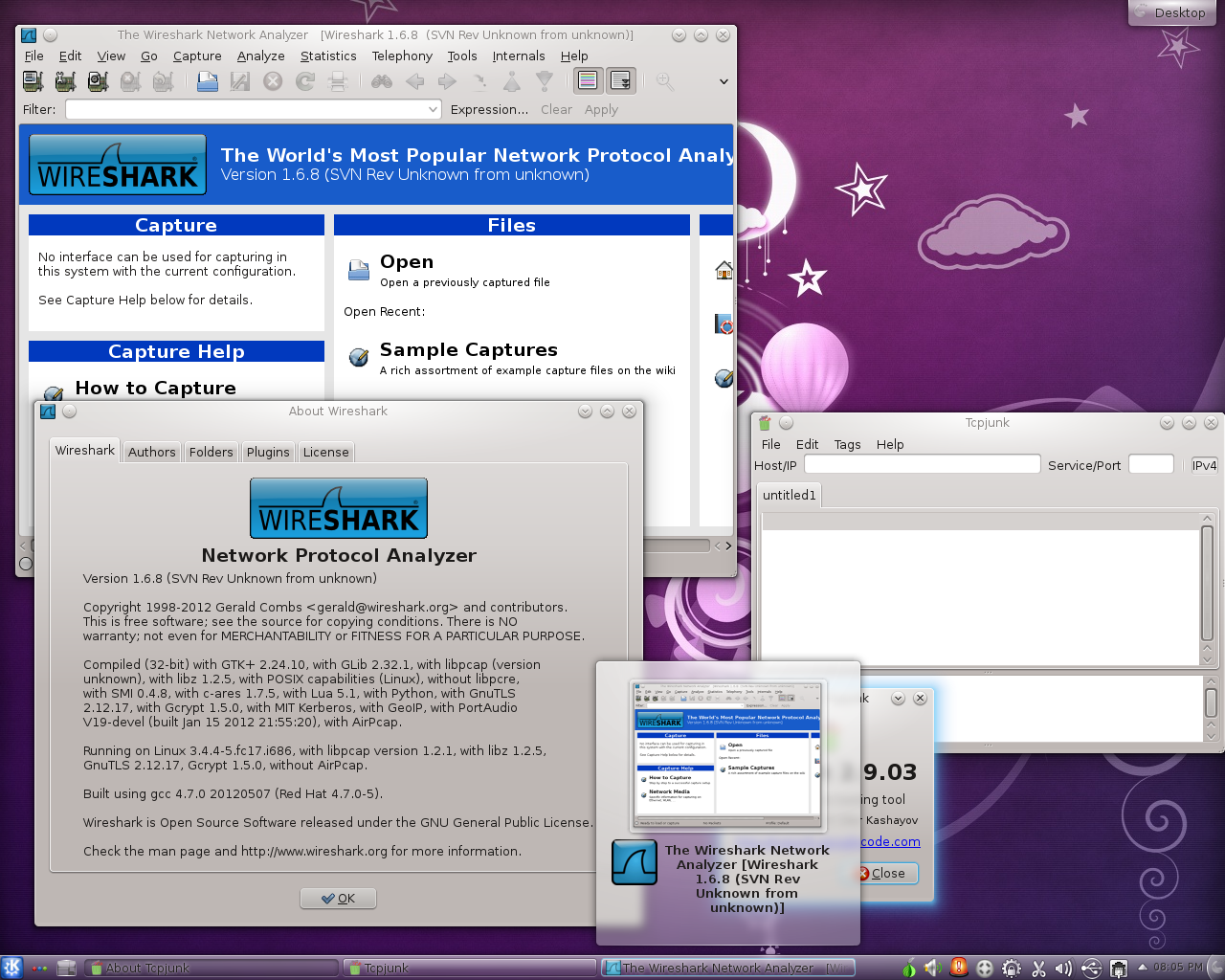Click the Klipper scissors tray icon
This screenshot has width=1225, height=980.
(1038, 969)
